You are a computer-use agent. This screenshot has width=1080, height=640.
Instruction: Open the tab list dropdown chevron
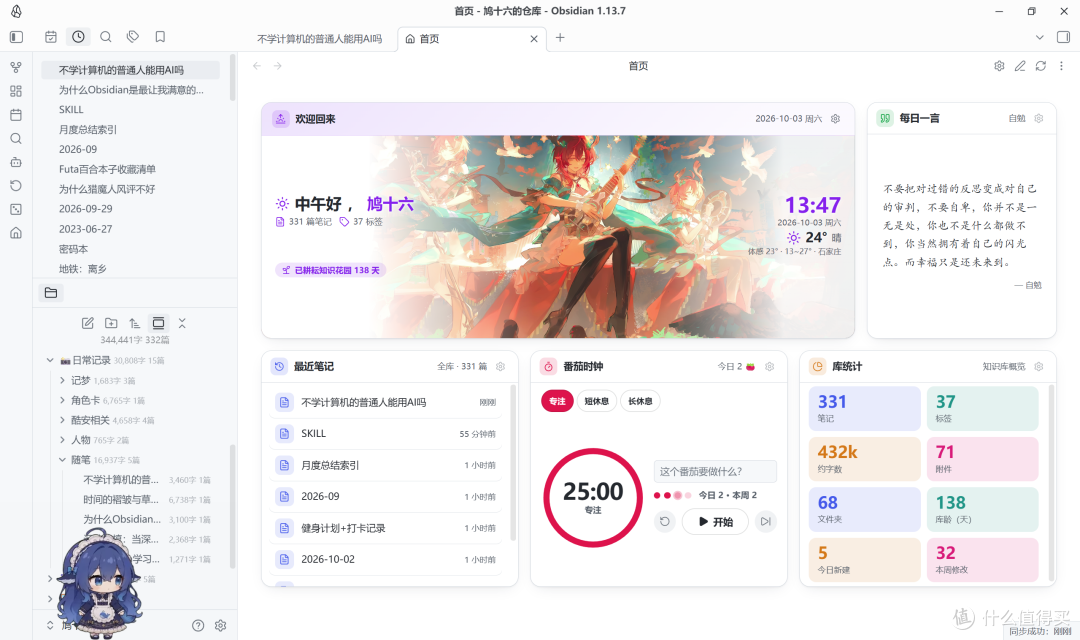1039,37
